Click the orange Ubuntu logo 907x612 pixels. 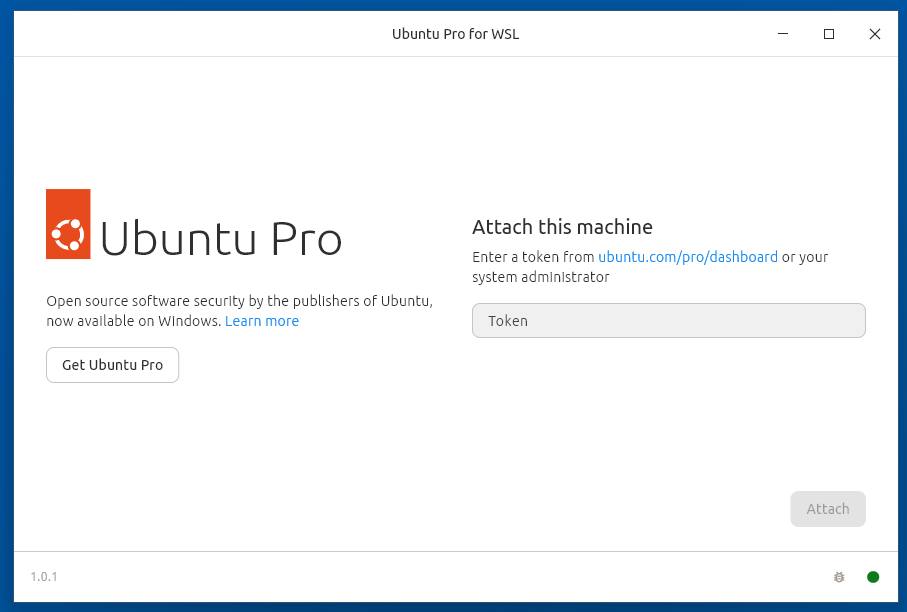(68, 224)
